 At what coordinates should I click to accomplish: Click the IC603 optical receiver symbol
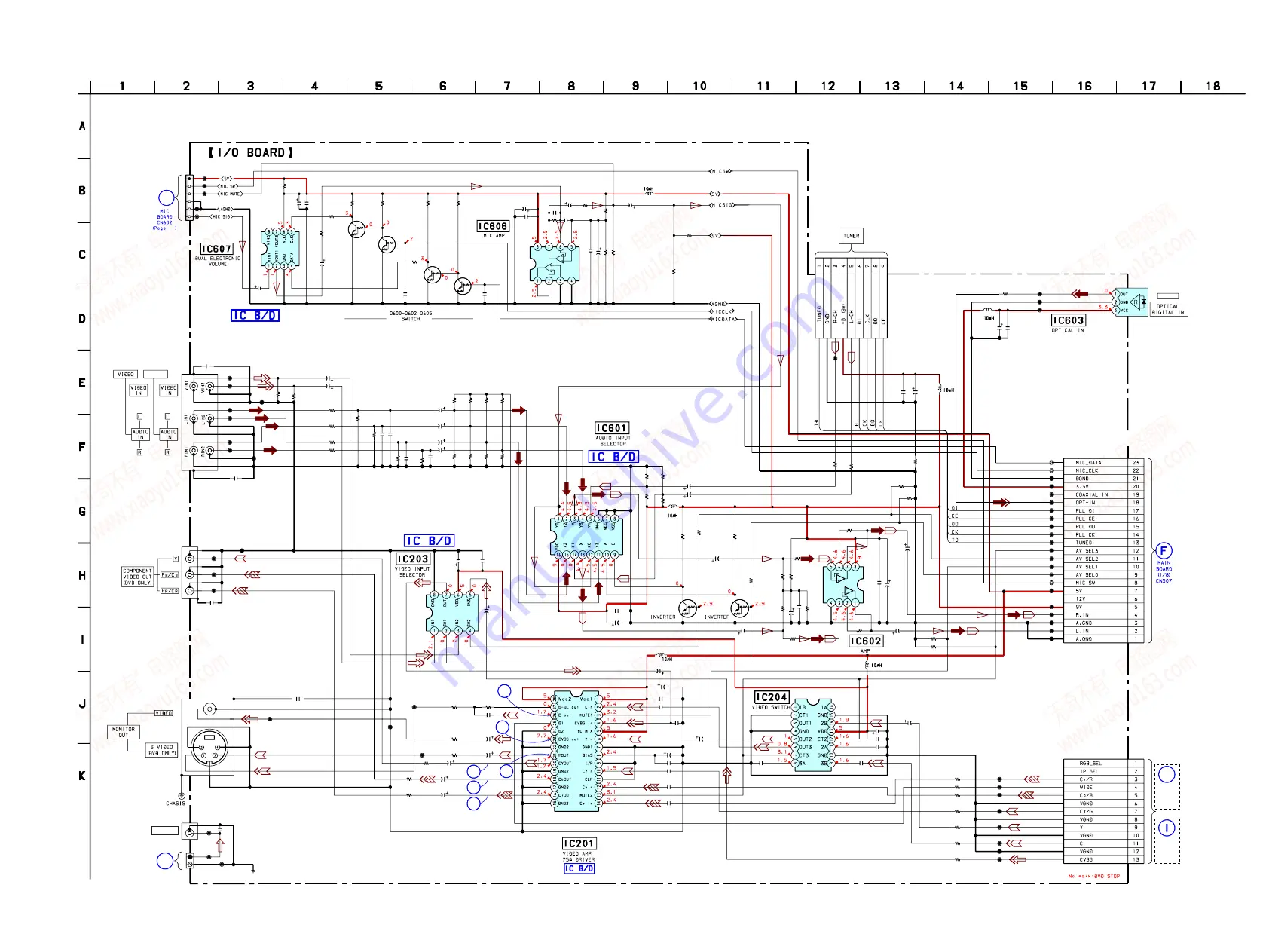pos(1132,302)
